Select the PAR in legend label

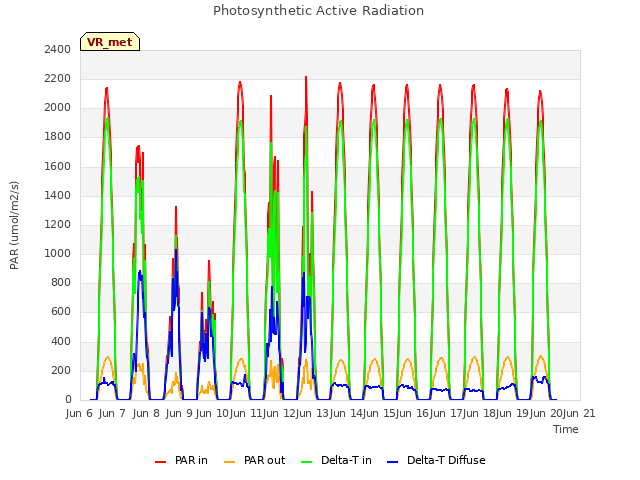(x=191, y=460)
